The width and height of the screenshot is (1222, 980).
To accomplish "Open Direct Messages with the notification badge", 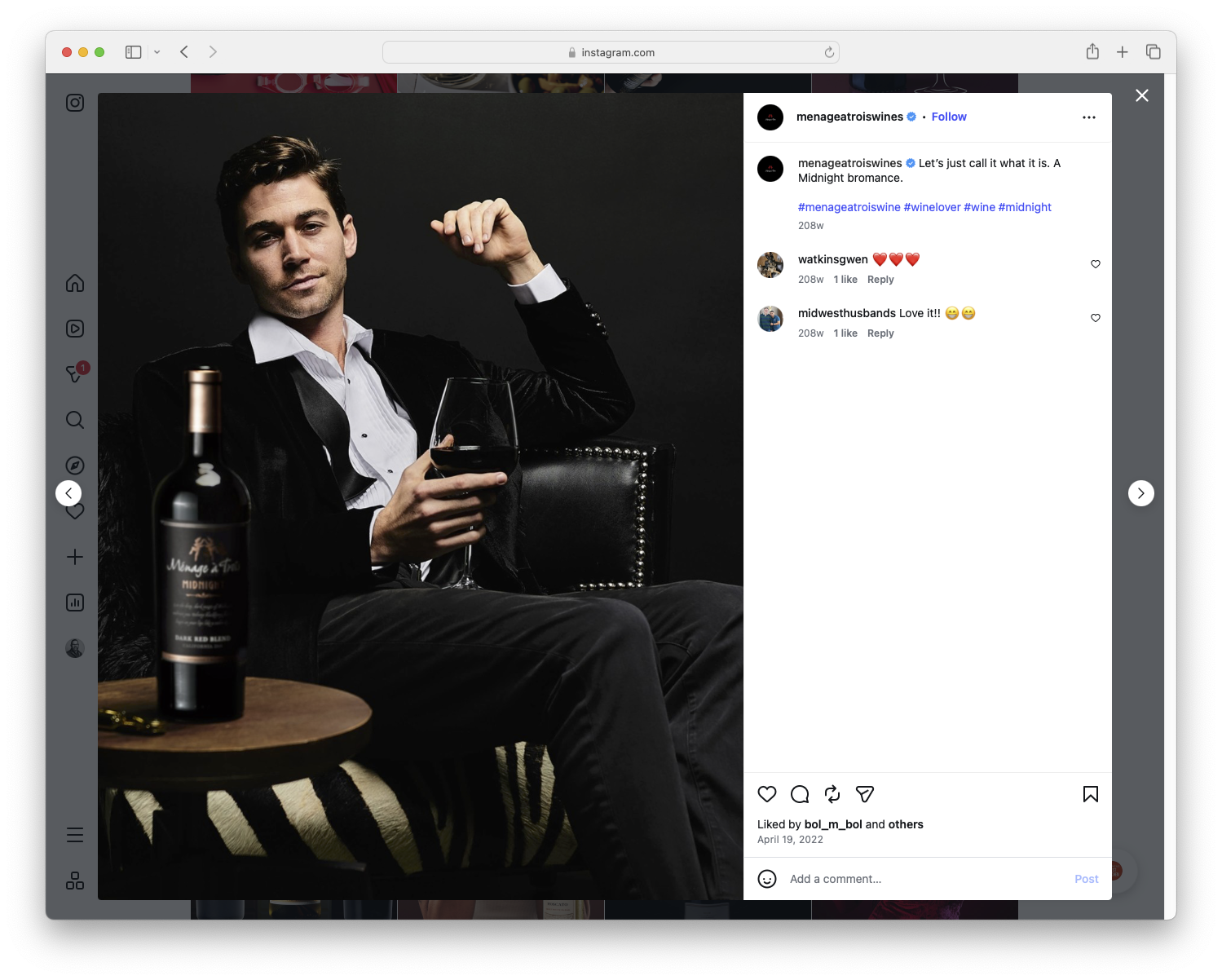I will click(x=74, y=374).
